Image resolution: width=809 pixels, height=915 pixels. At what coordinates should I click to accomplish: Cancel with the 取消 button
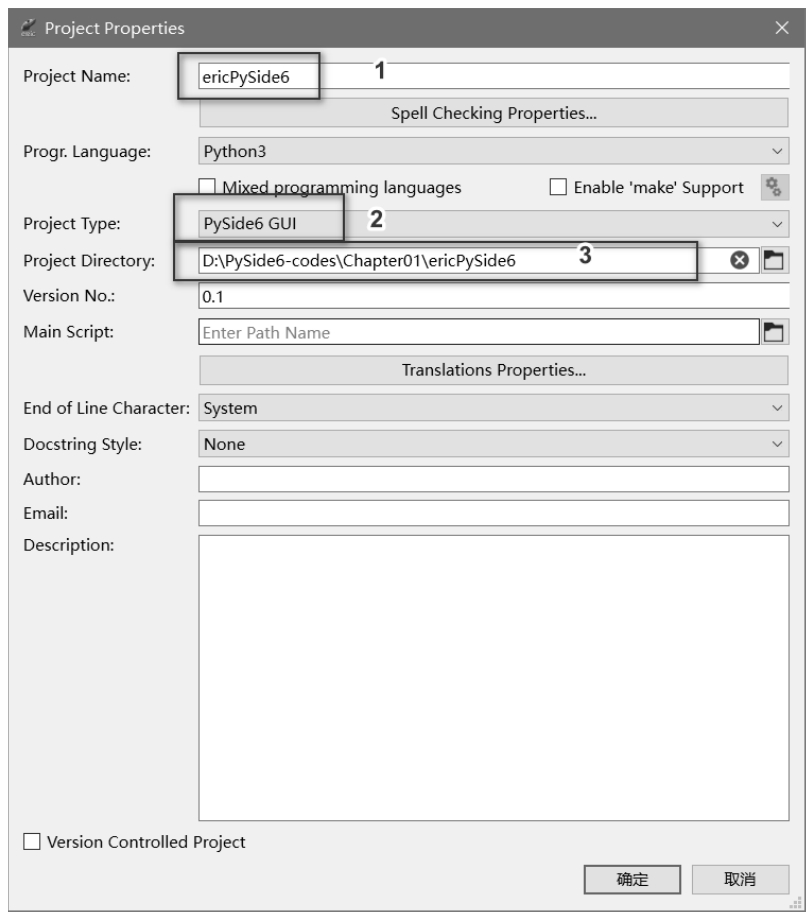(x=740, y=879)
